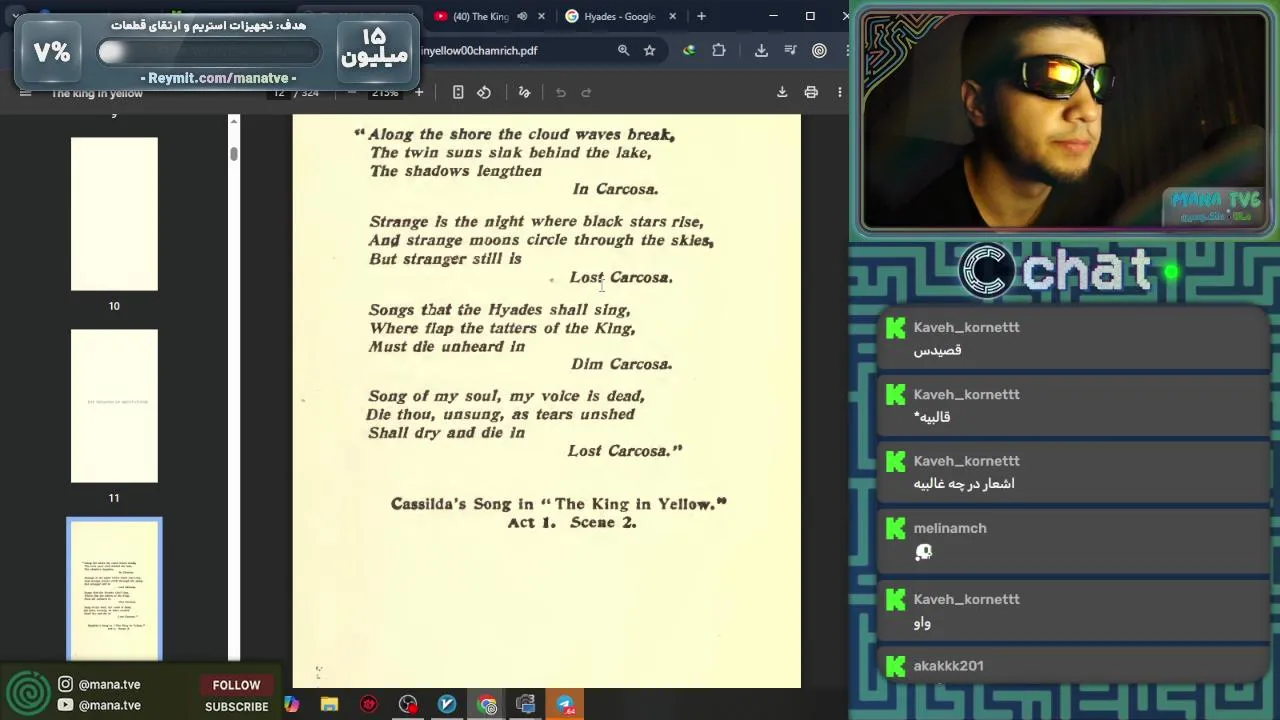Open the monitor-shaped app in taskbar
This screenshot has width=1280, height=720.
(x=526, y=705)
